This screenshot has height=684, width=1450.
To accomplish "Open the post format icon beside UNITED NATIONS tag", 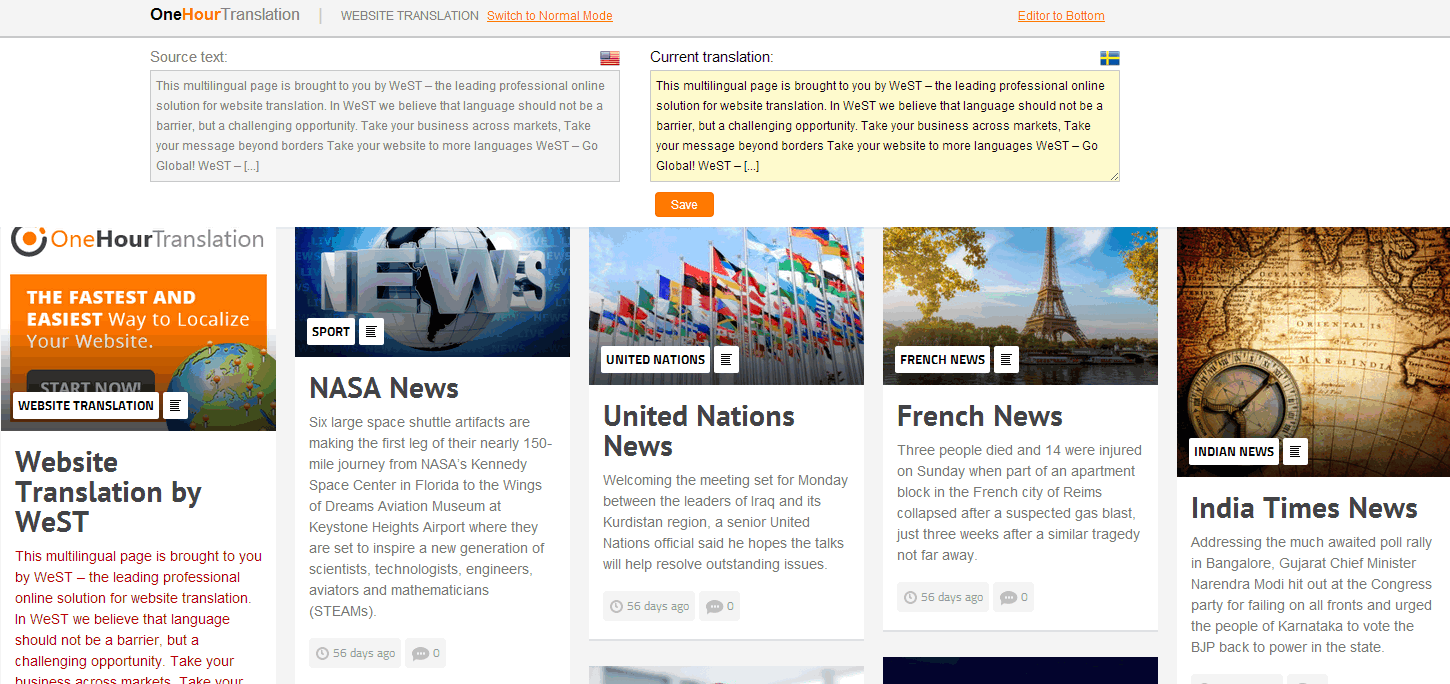I will [726, 359].
